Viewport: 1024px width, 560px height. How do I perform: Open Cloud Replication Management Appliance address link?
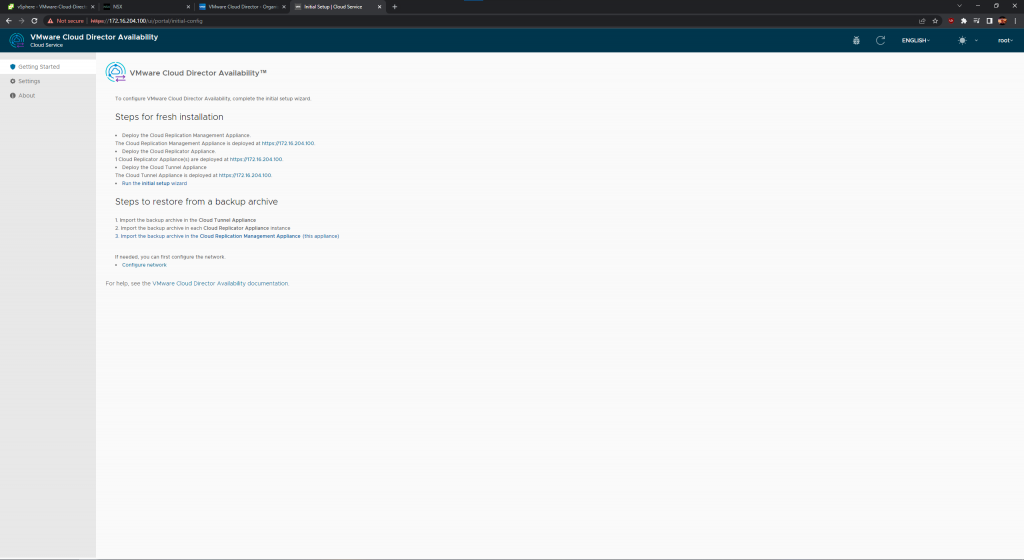(x=287, y=143)
